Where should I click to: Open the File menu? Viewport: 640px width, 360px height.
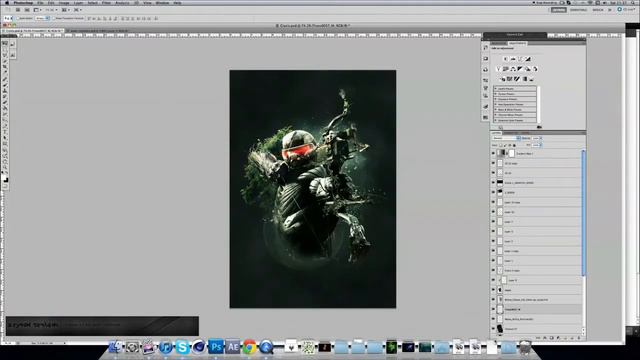point(40,3)
